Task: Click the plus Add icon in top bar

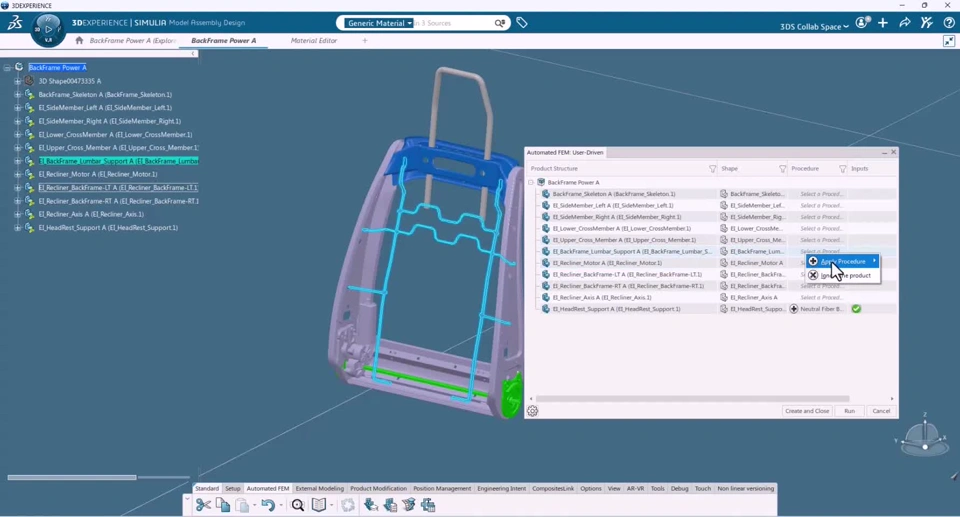Action: coord(883,23)
